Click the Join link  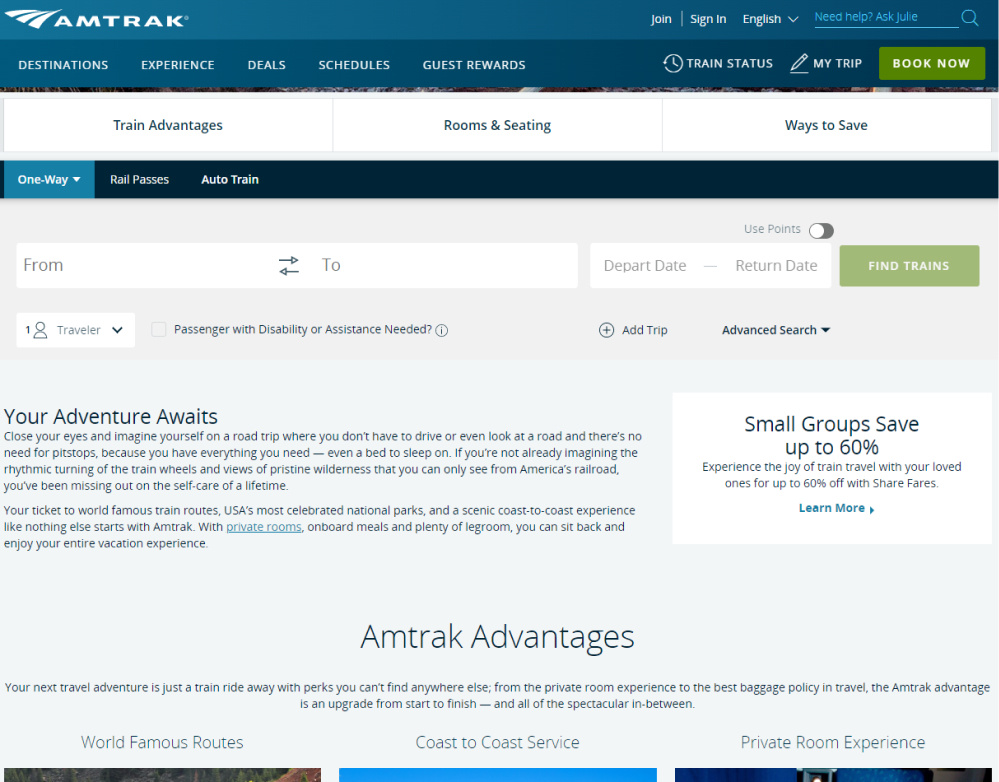[661, 19]
